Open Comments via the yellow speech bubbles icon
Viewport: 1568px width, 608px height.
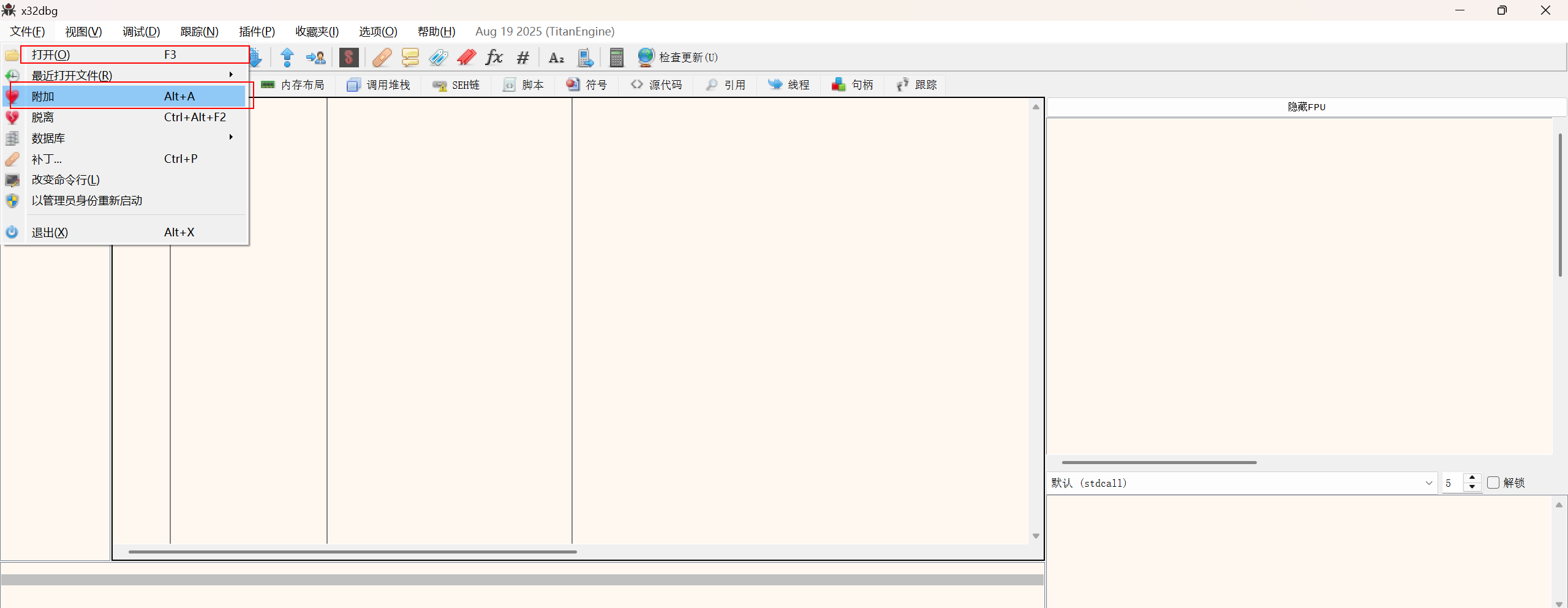point(410,58)
